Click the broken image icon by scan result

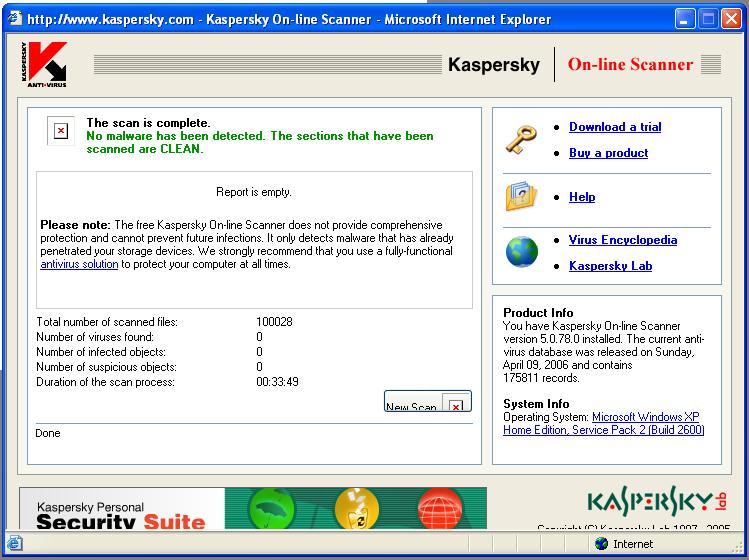click(61, 130)
